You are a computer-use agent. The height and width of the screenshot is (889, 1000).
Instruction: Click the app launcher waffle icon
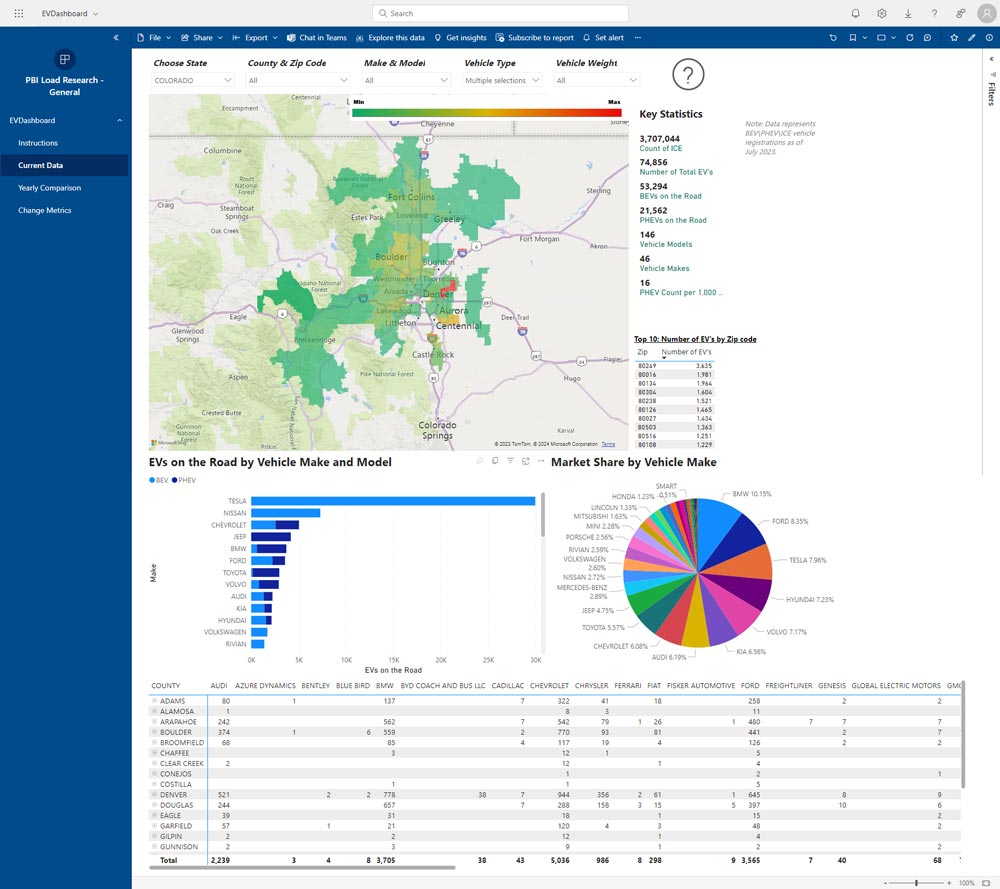pyautogui.click(x=18, y=13)
